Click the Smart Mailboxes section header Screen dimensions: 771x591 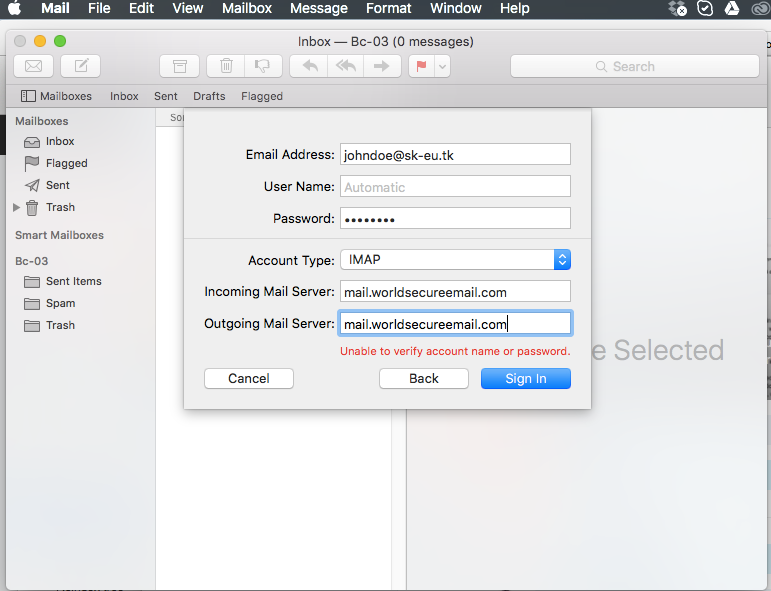point(59,235)
